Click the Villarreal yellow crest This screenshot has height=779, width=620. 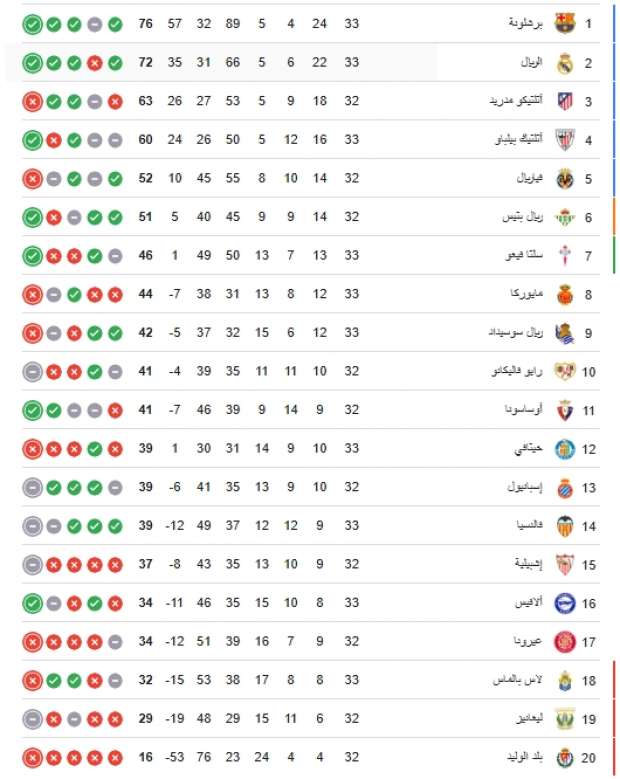[565, 179]
